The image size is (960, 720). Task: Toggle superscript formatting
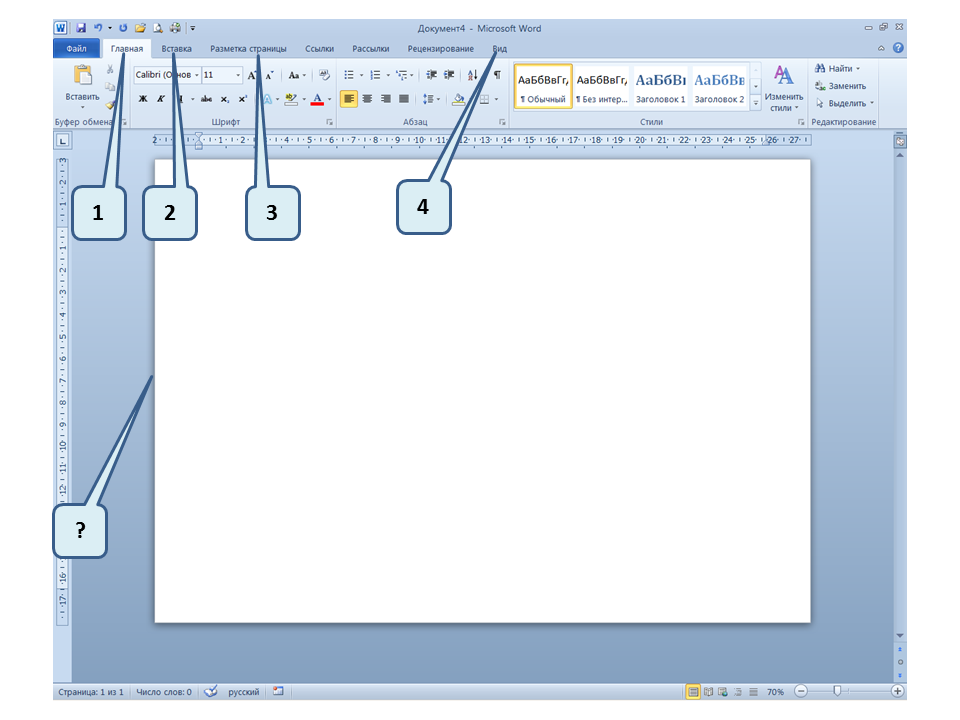point(242,99)
